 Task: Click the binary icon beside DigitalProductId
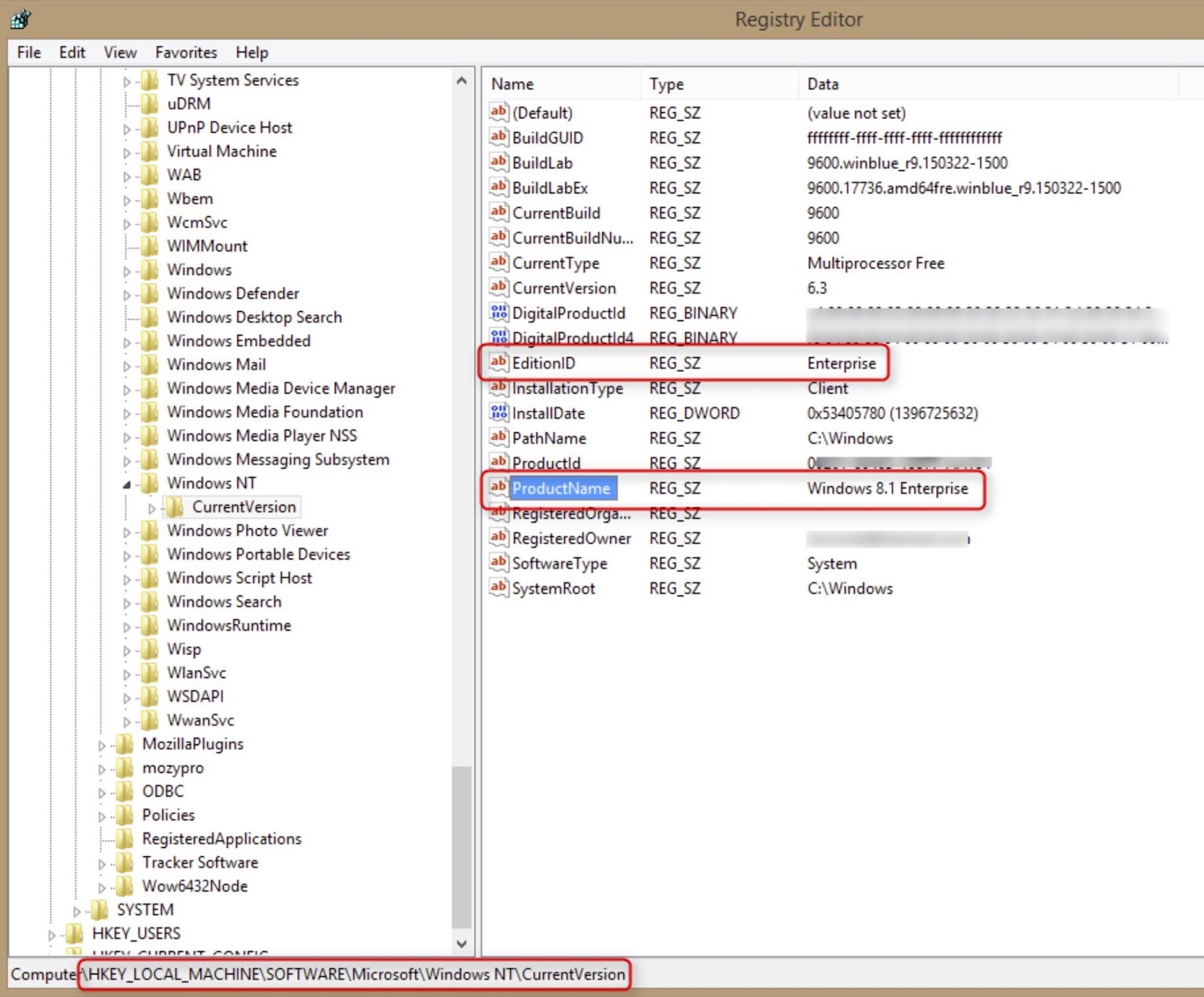[x=499, y=312]
